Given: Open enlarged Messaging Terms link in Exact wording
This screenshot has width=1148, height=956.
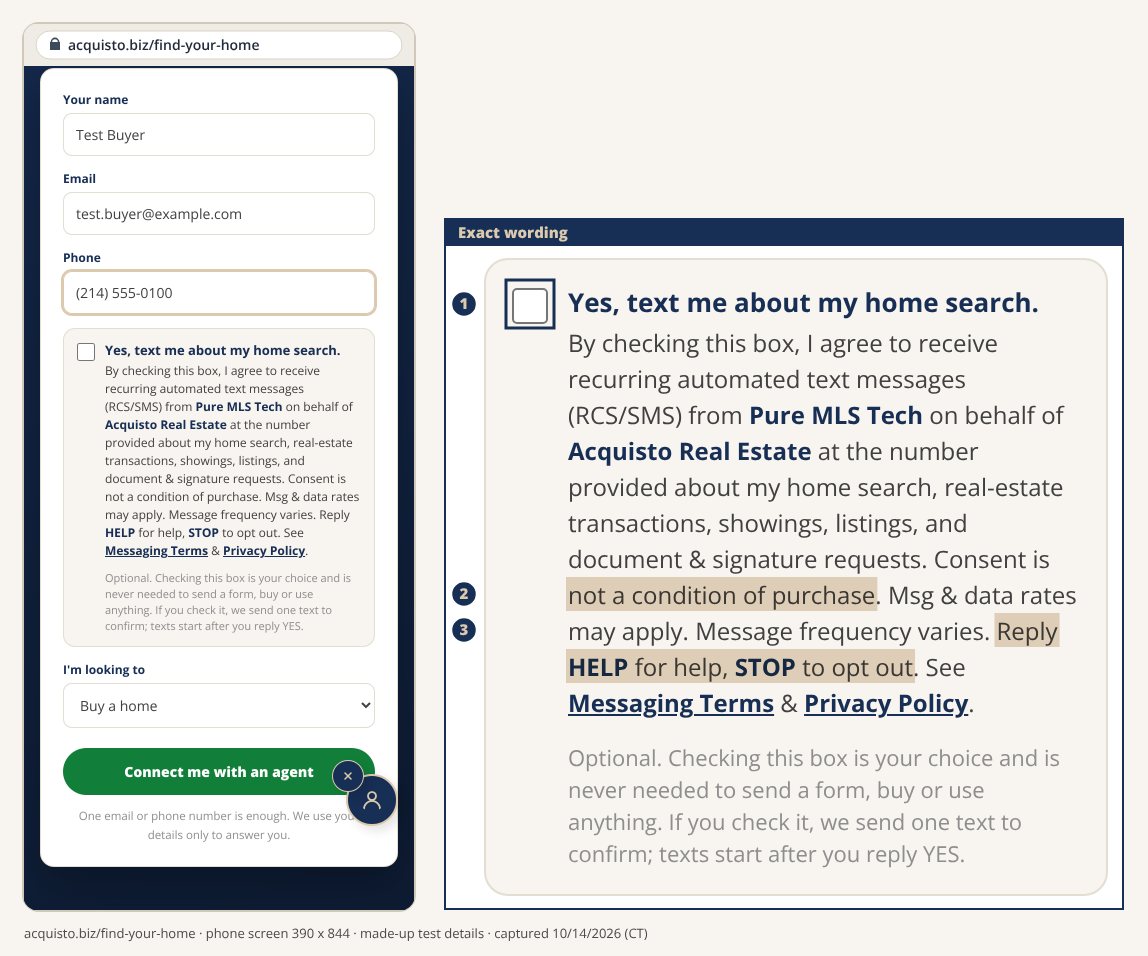Looking at the screenshot, I should click(671, 703).
